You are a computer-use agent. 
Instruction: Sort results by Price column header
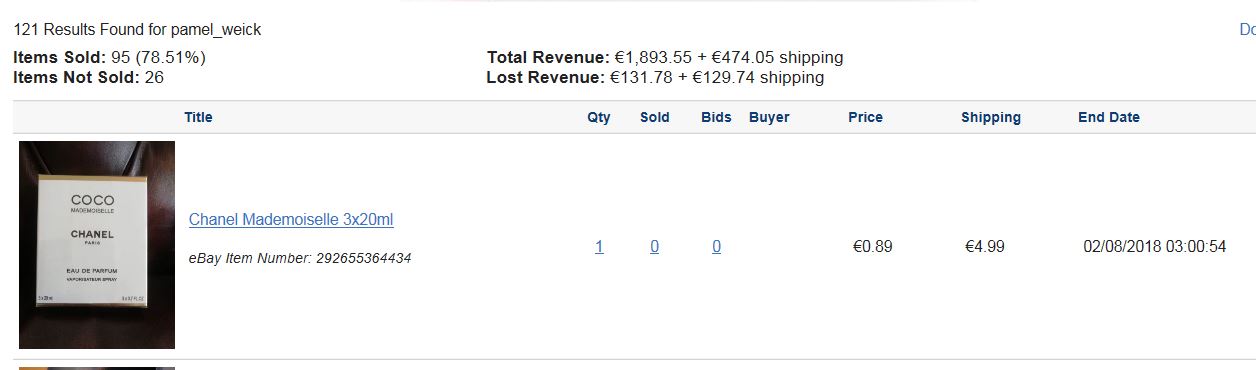(865, 117)
